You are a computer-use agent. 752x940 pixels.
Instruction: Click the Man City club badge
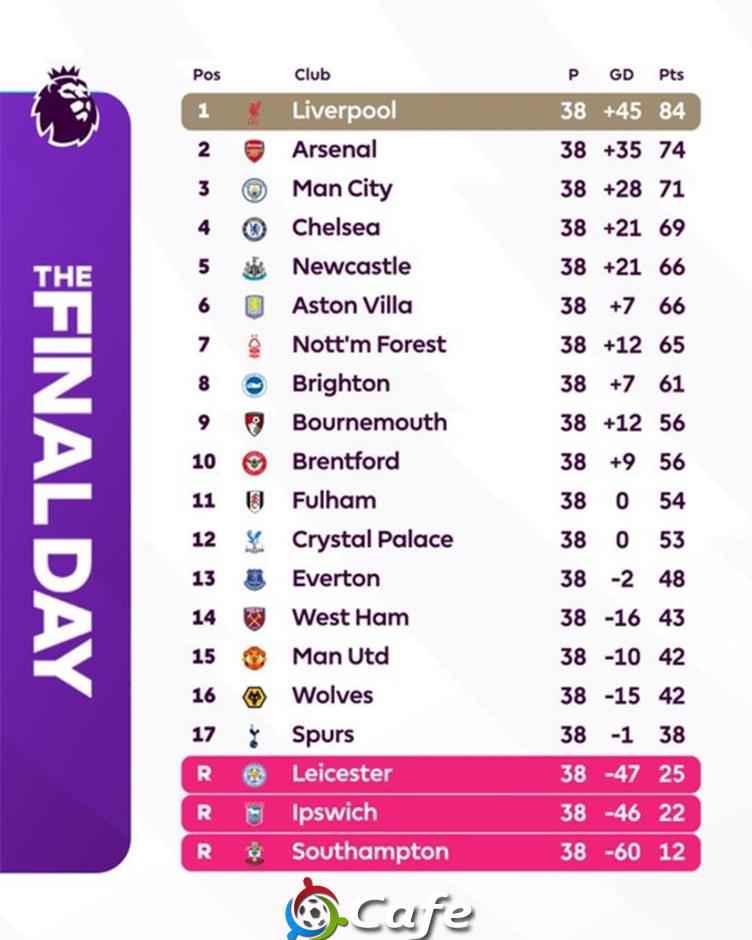point(254,190)
